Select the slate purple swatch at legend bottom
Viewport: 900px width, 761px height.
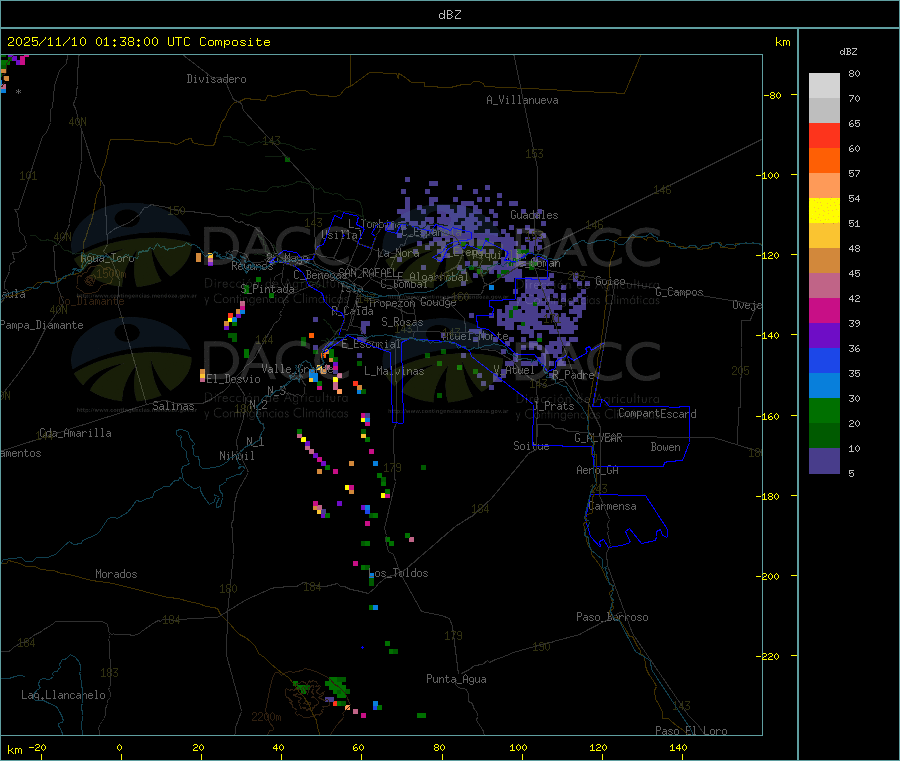[824, 460]
